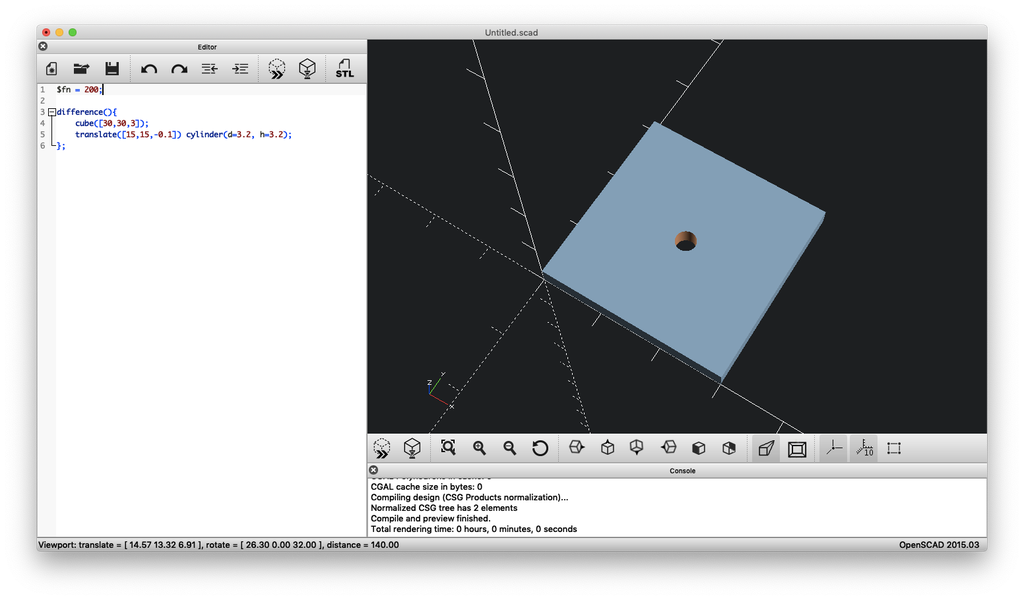
Task: Toggle the coordinate axes display
Action: pyautogui.click(x=833, y=448)
